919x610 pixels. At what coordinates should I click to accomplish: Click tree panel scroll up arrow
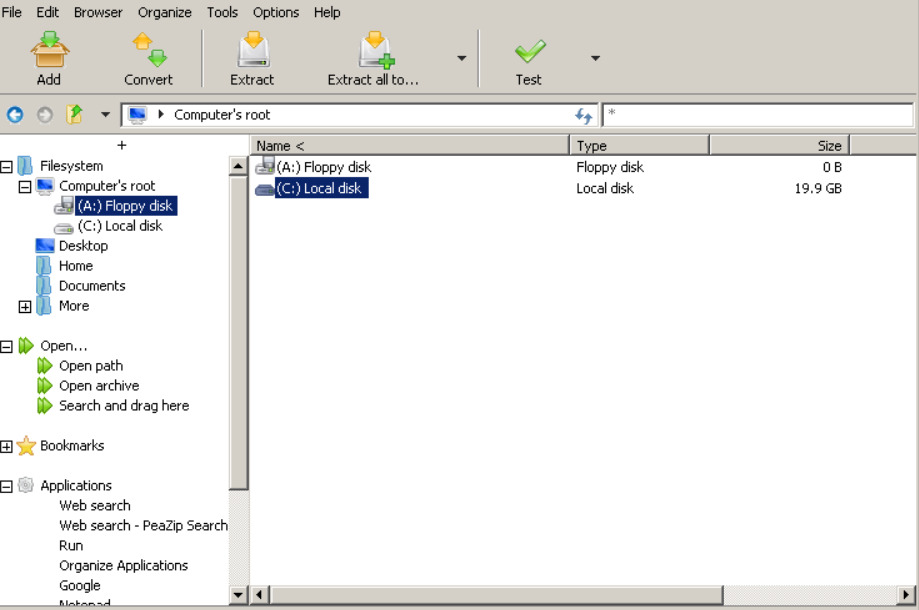point(238,166)
